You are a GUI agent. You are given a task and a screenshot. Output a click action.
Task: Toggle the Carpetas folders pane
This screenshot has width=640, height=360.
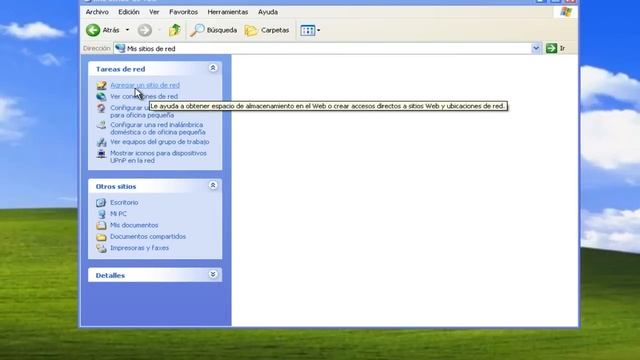(267, 30)
